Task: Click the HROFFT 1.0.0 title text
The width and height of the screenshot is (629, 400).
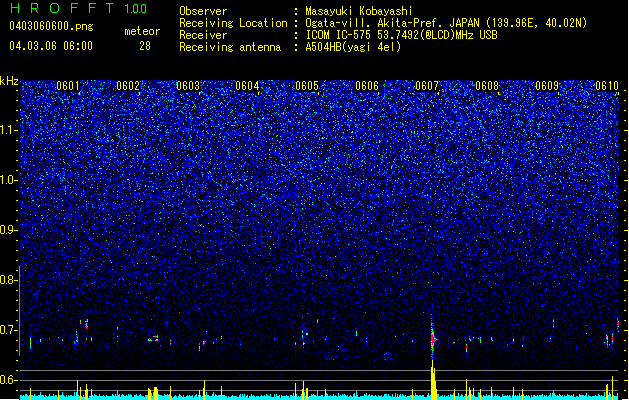Action: [79, 8]
